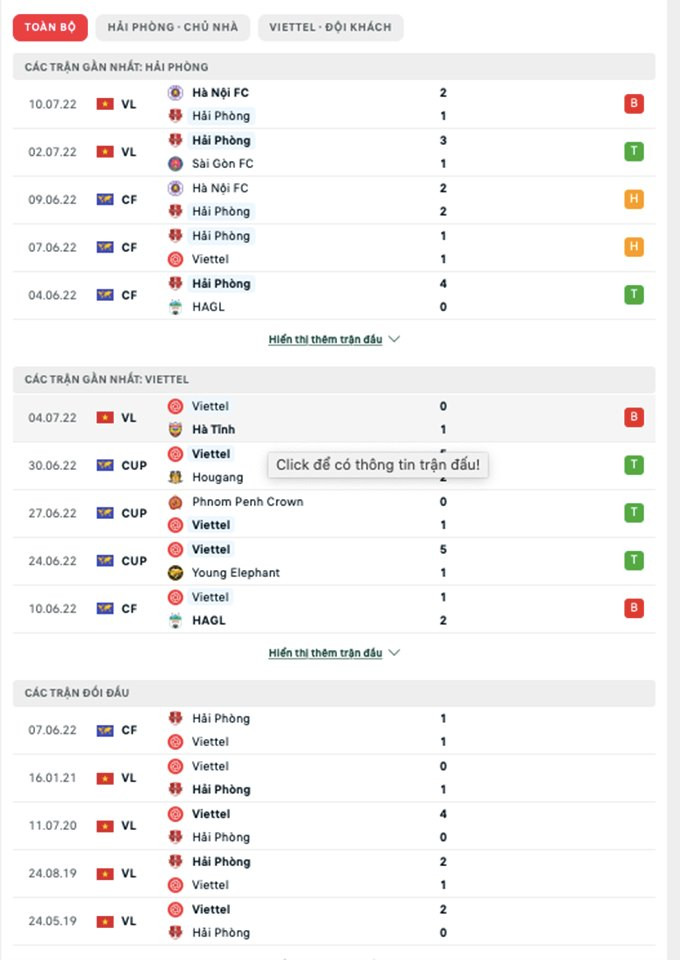Select the Toàn Bộ tab
This screenshot has width=680, height=960.
(51, 27)
